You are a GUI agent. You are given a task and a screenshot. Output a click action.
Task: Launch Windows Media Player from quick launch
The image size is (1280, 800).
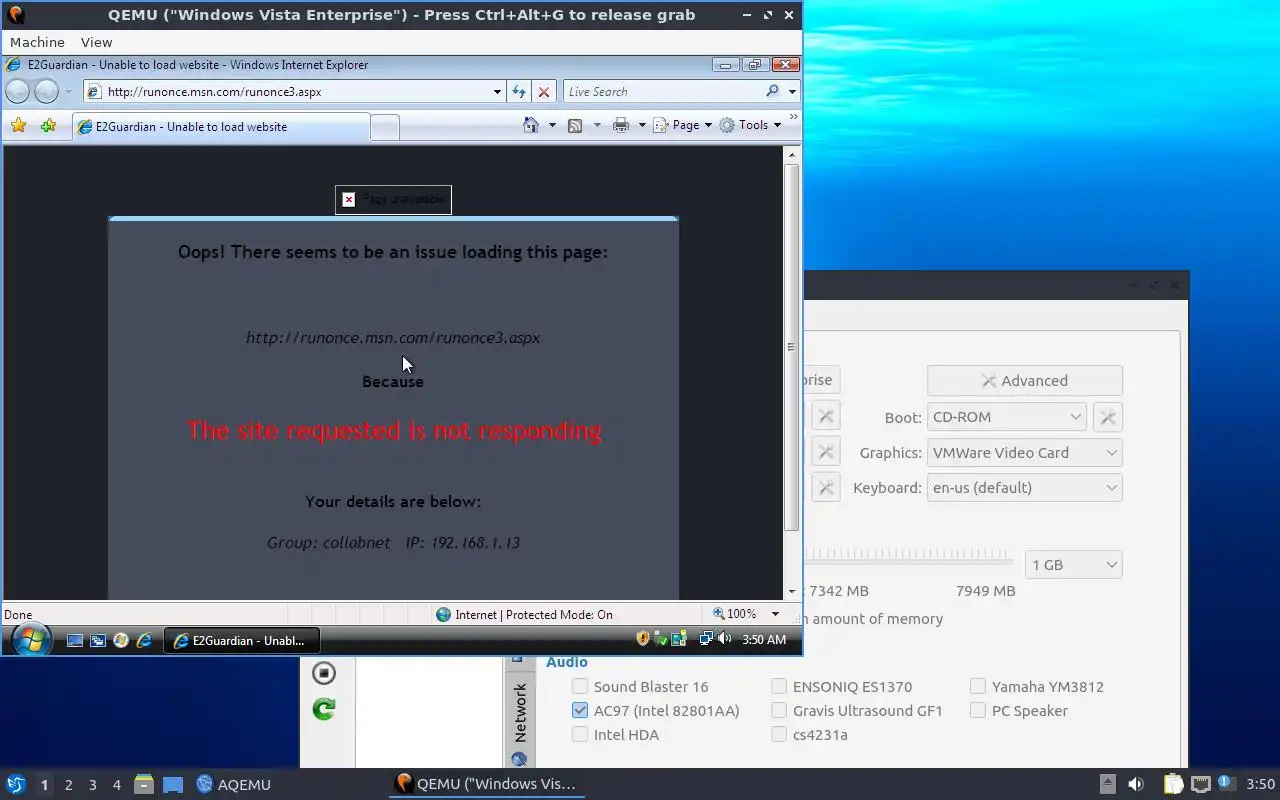pos(121,640)
